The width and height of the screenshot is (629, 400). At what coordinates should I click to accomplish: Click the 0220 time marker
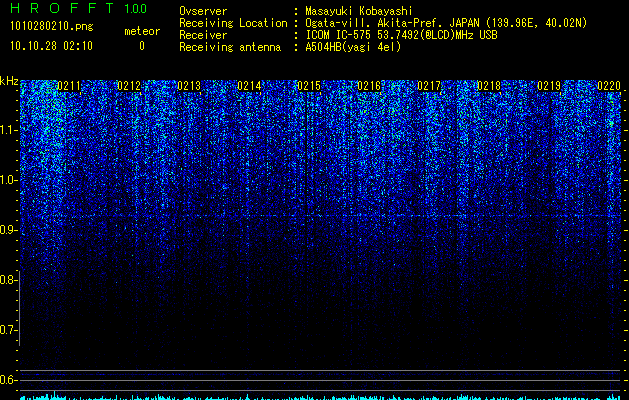(609, 86)
